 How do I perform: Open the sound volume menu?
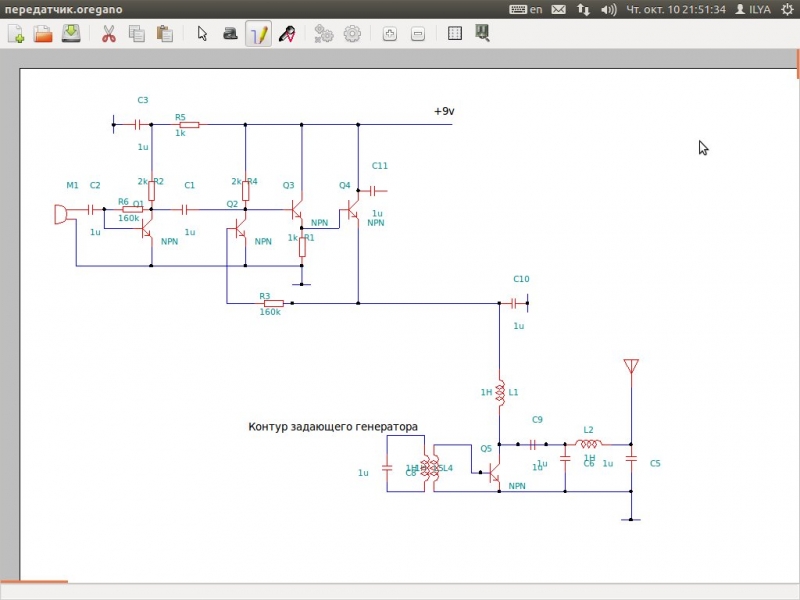(608, 9)
